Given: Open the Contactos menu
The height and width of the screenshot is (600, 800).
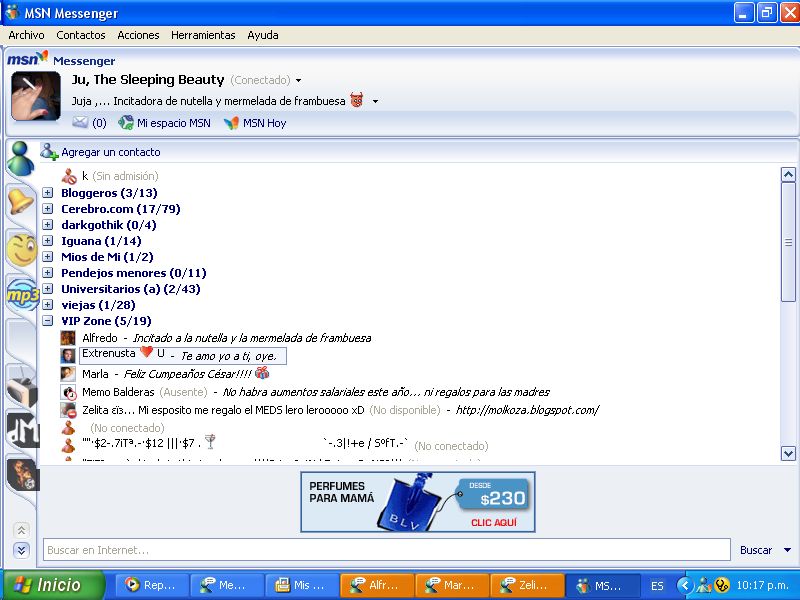Looking at the screenshot, I should click(81, 35).
